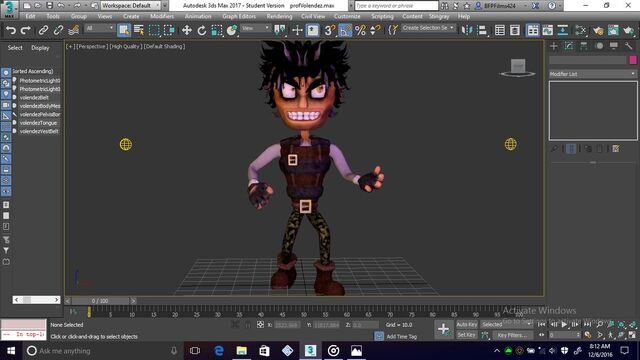Open the Select by Name dialog
The height and width of the screenshot is (360, 640).
[139, 30]
